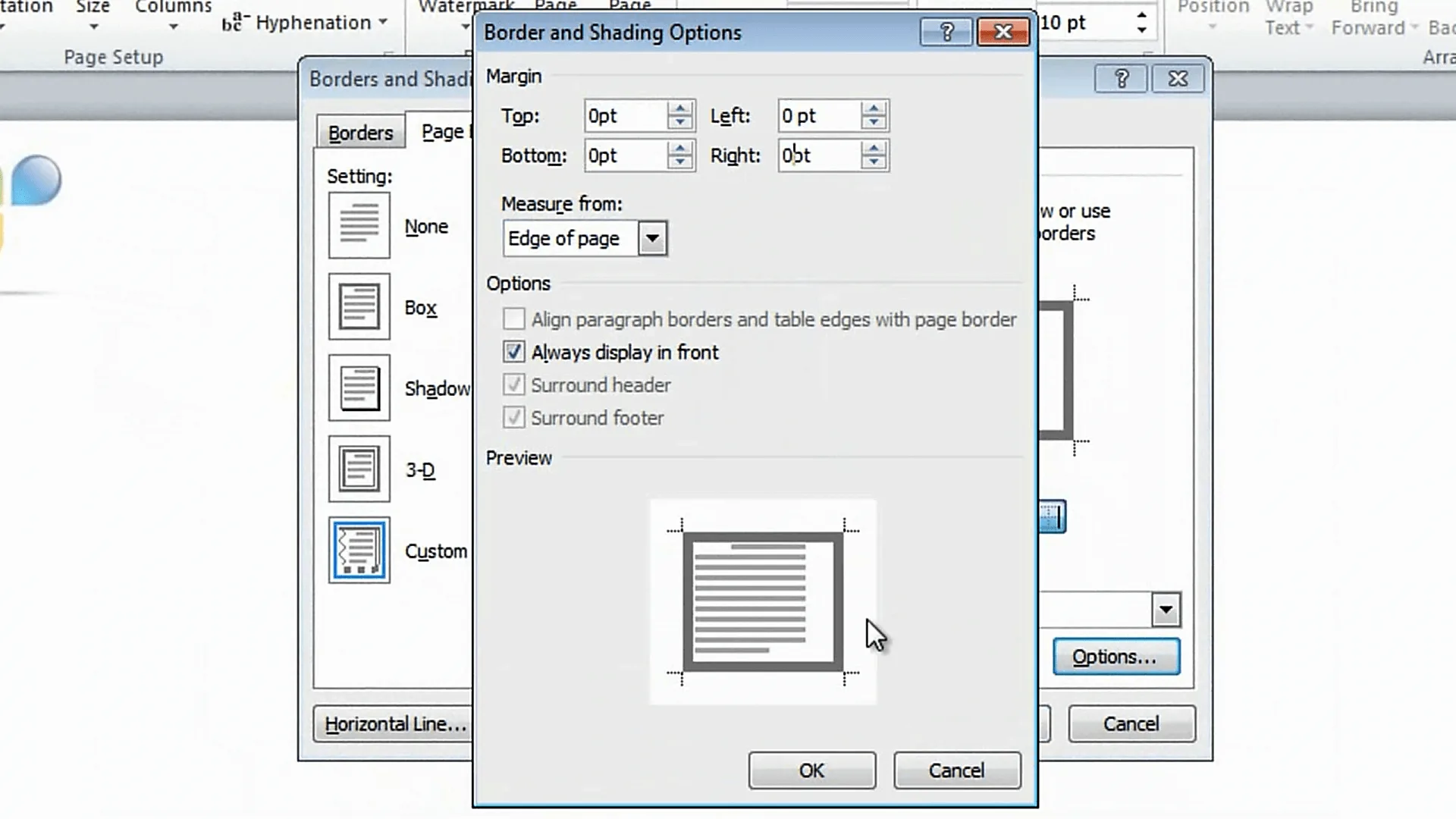Click the Help icon on Border and Shading Options
The height and width of the screenshot is (819, 1456).
945,32
